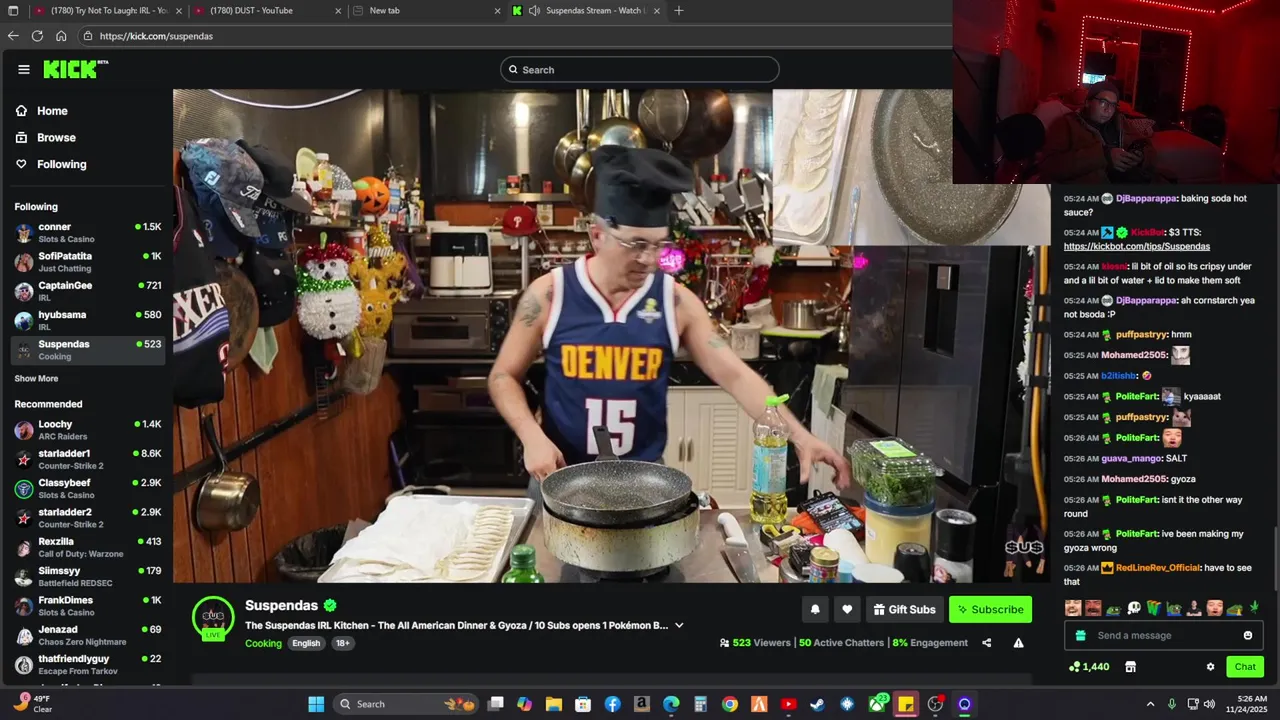Open the kickbot.com tips link in chat
The image size is (1280, 720).
(x=1137, y=246)
